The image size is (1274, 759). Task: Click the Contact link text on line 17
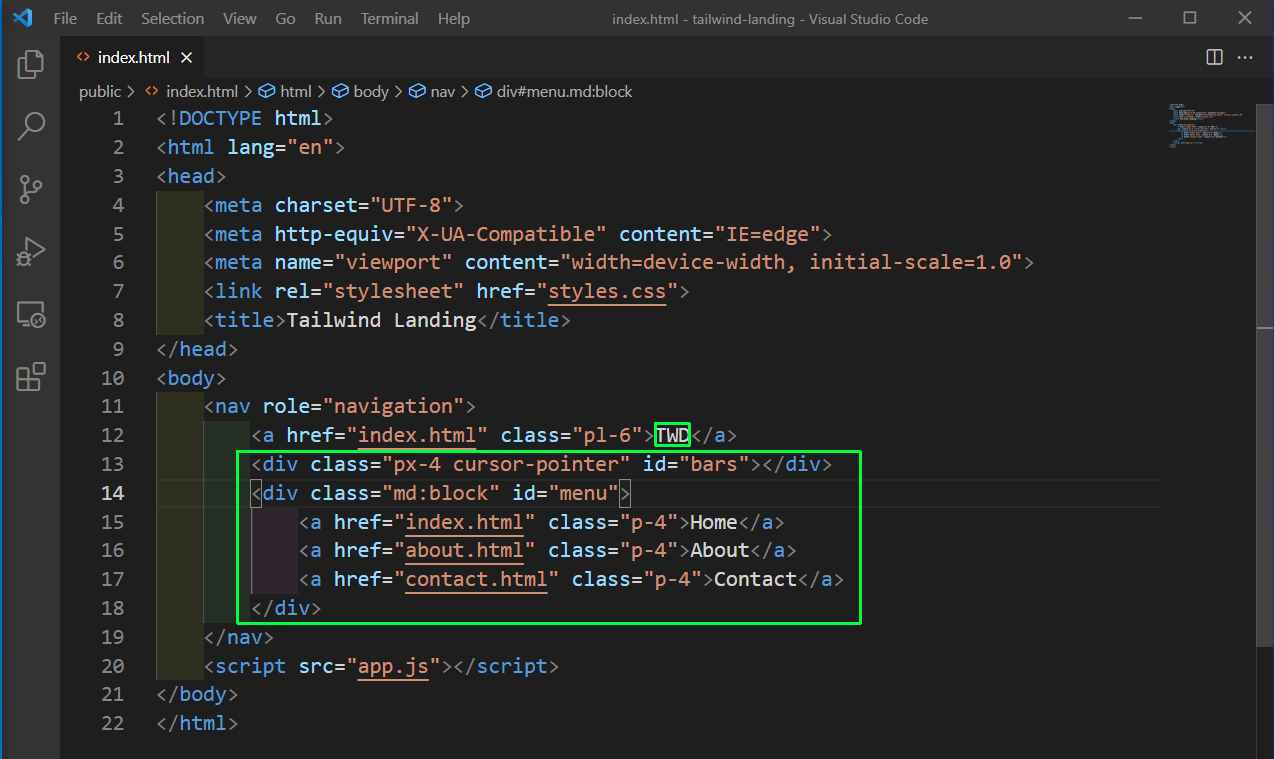pyautogui.click(x=755, y=579)
